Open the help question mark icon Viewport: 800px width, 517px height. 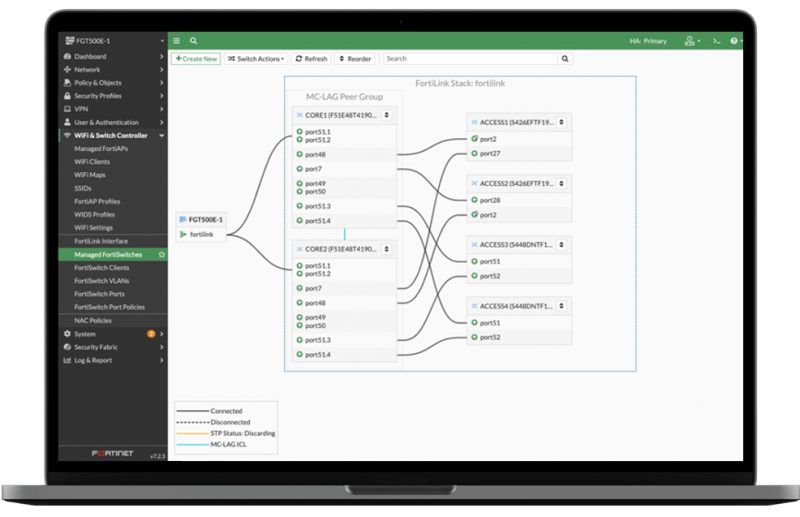tap(734, 41)
